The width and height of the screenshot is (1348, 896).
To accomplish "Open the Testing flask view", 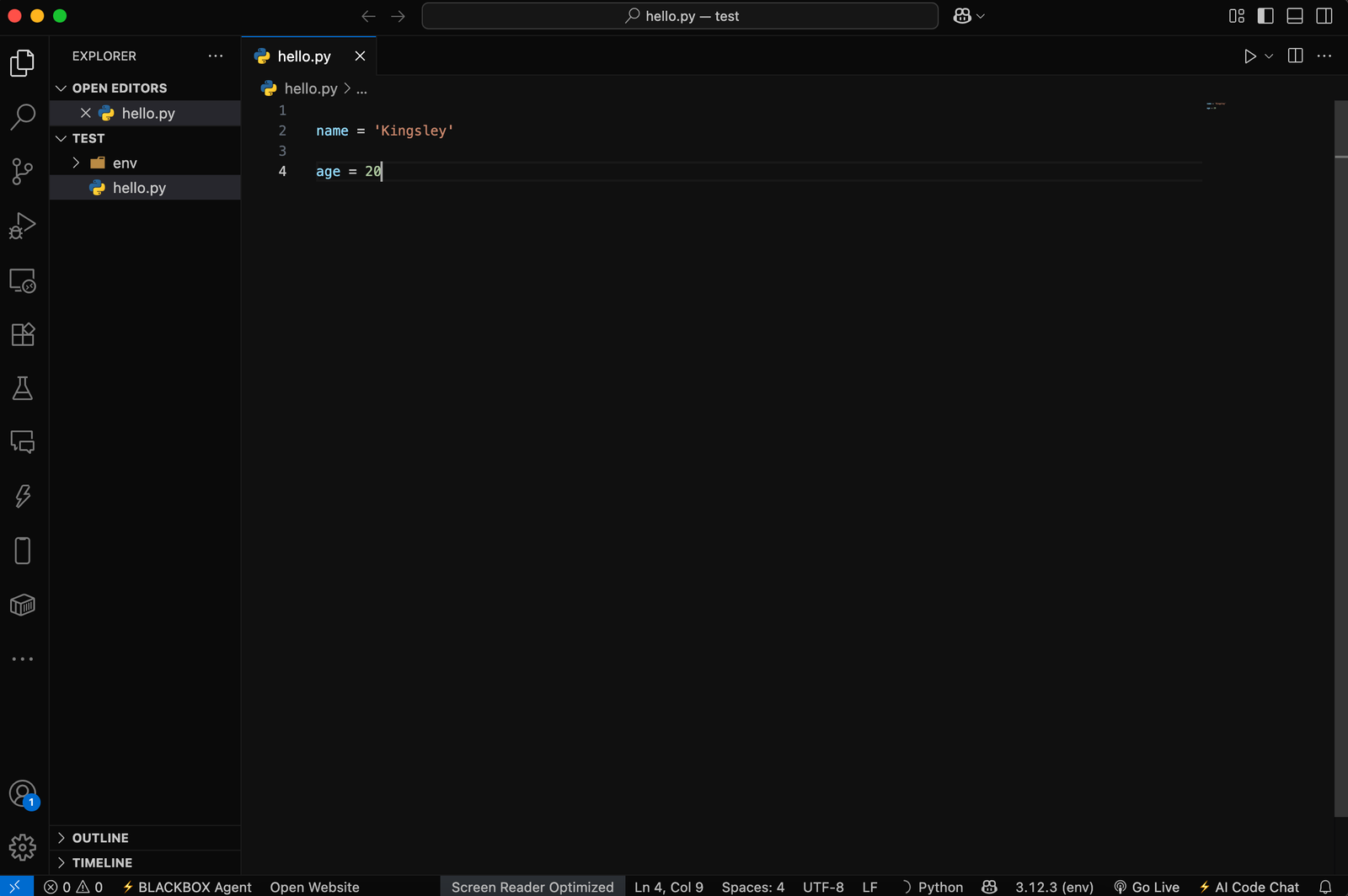I will click(x=22, y=388).
